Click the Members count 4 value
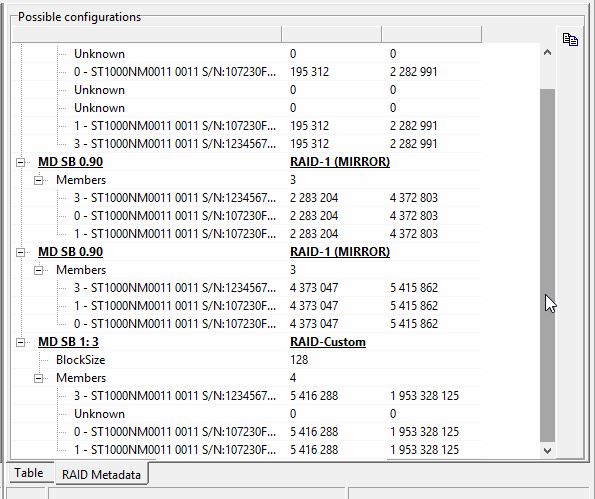The width and height of the screenshot is (595, 499). (x=293, y=378)
